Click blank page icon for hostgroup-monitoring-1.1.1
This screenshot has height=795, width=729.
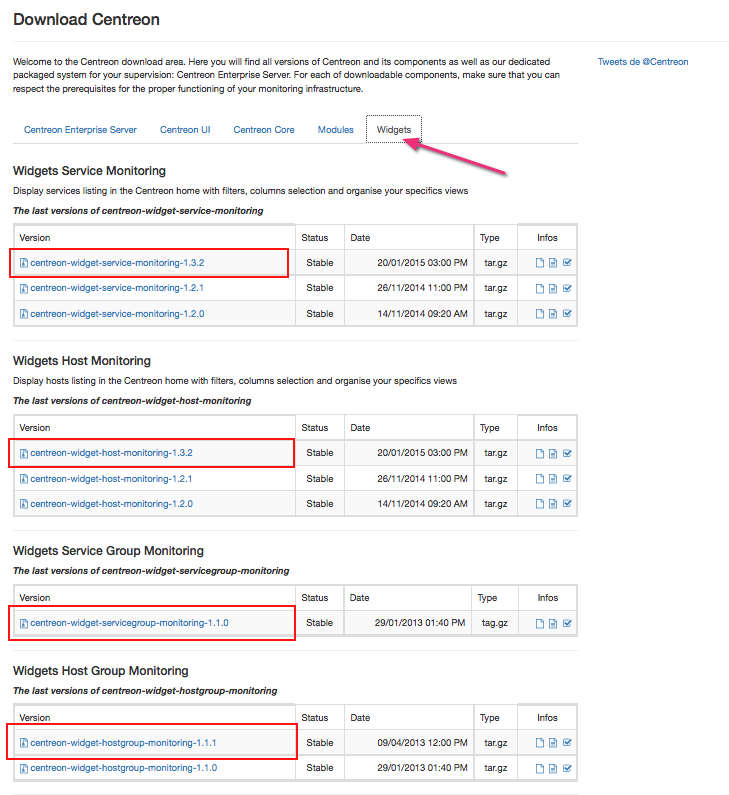point(539,743)
